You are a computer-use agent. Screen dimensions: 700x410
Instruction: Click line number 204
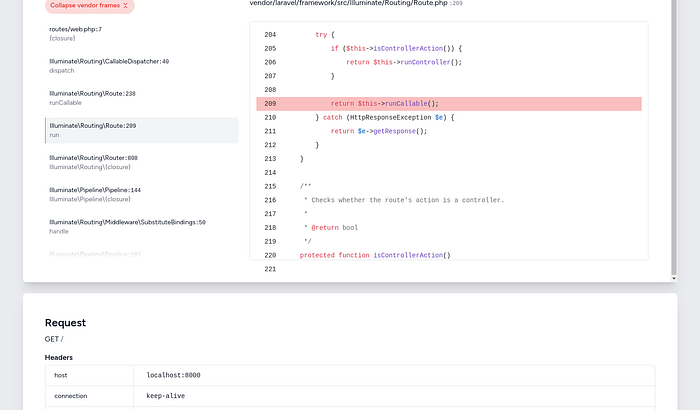[270, 34]
